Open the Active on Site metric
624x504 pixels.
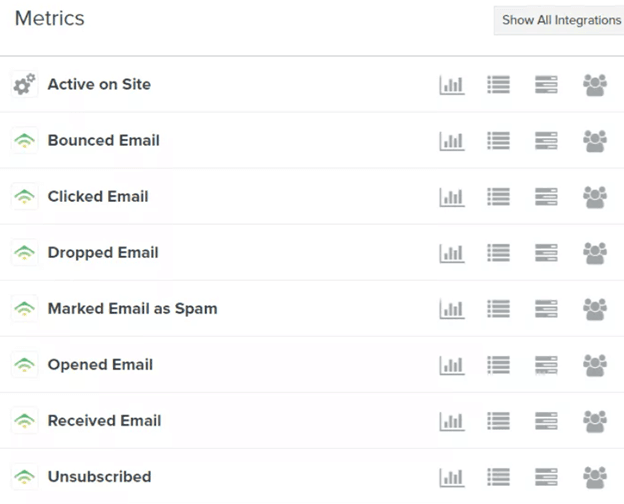point(99,84)
